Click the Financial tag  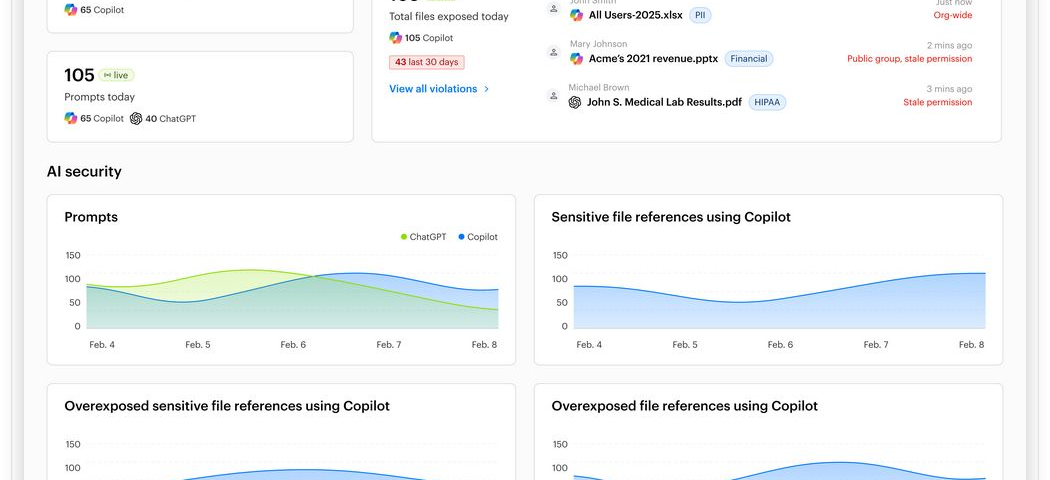pyautogui.click(x=749, y=59)
